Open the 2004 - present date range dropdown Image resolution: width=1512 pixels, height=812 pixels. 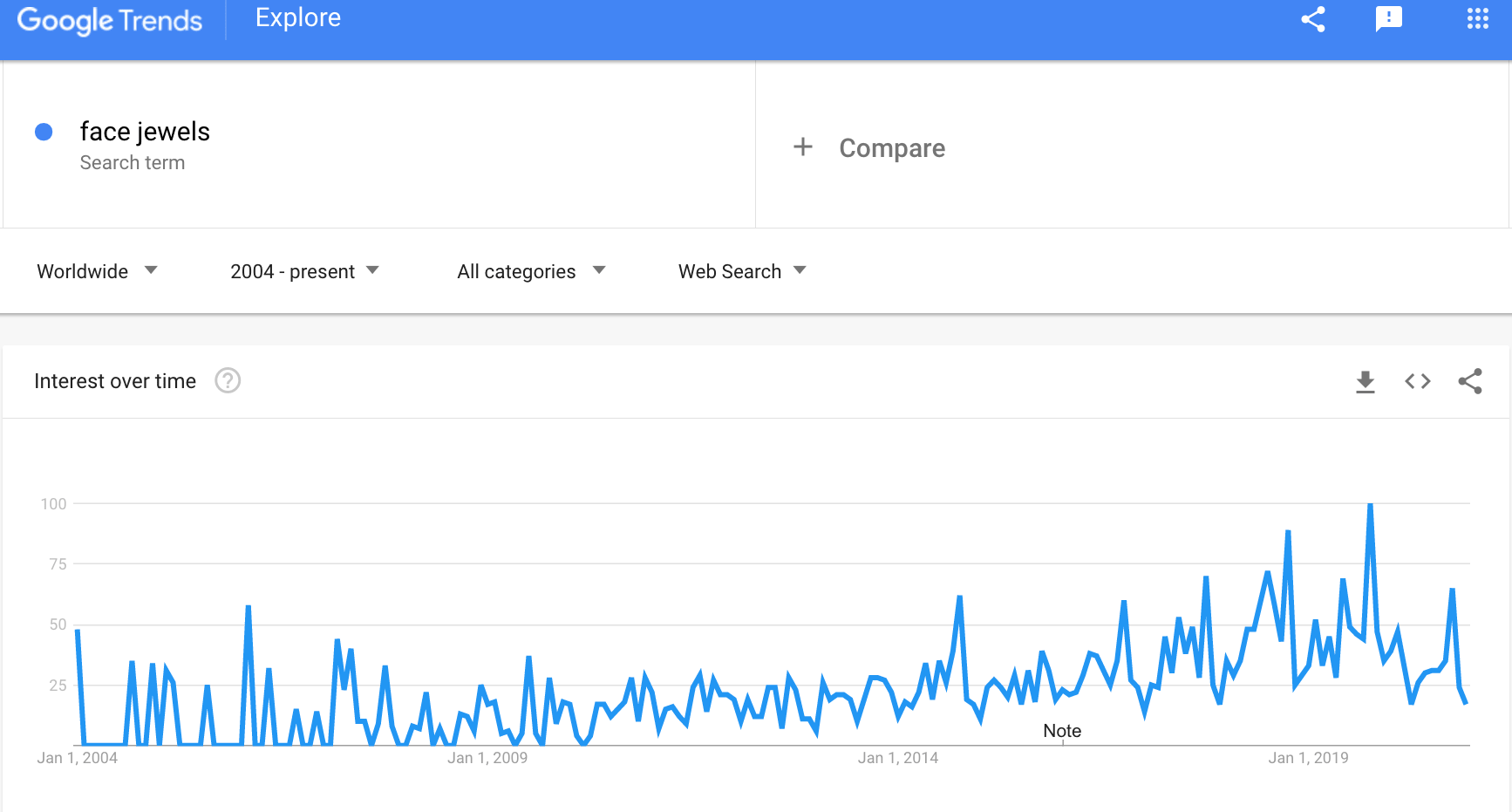tap(304, 271)
